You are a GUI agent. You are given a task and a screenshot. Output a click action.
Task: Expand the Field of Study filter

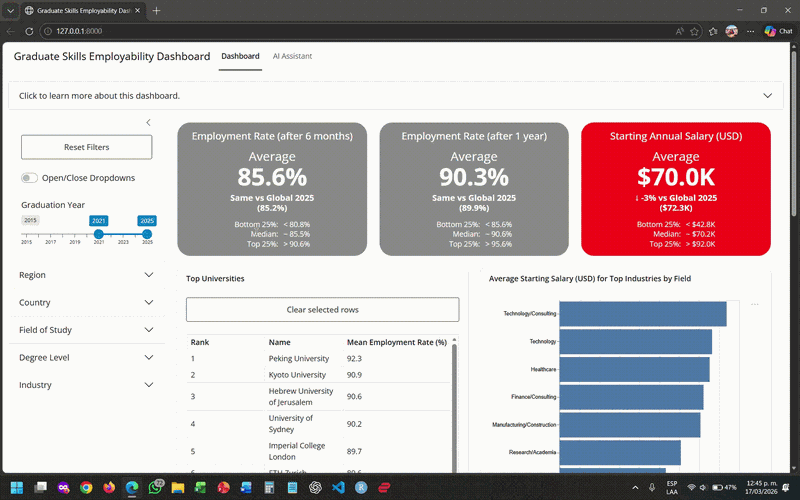pyautogui.click(x=148, y=330)
